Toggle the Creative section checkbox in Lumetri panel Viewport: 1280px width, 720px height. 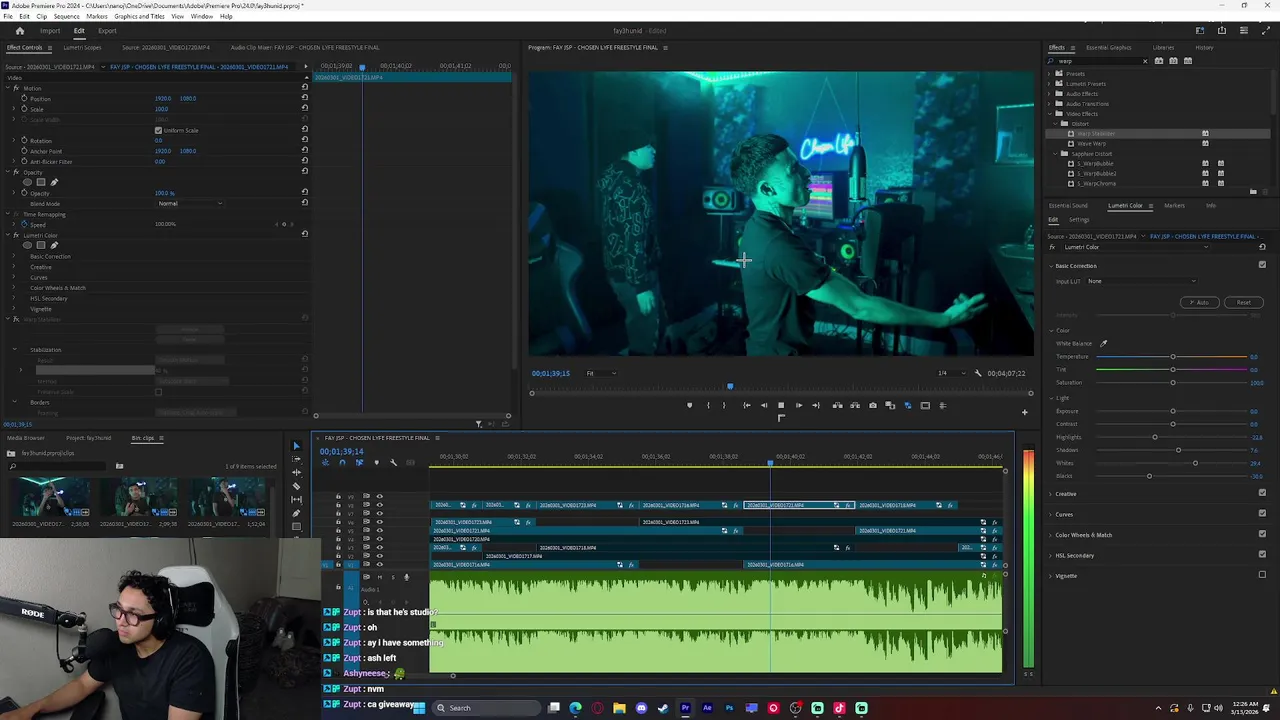pos(1262,493)
